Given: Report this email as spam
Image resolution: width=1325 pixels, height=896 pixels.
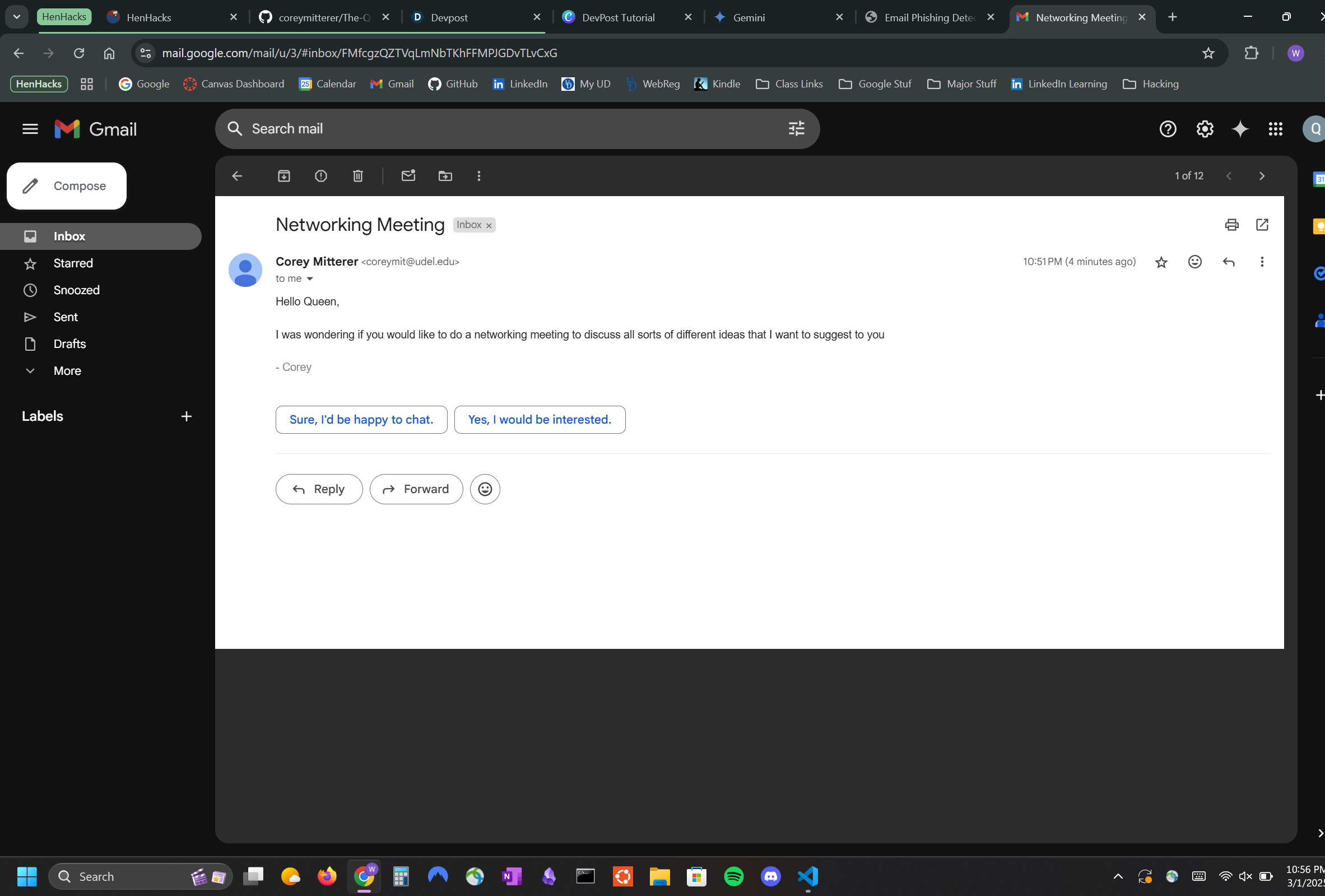Looking at the screenshot, I should pyautogui.click(x=320, y=177).
